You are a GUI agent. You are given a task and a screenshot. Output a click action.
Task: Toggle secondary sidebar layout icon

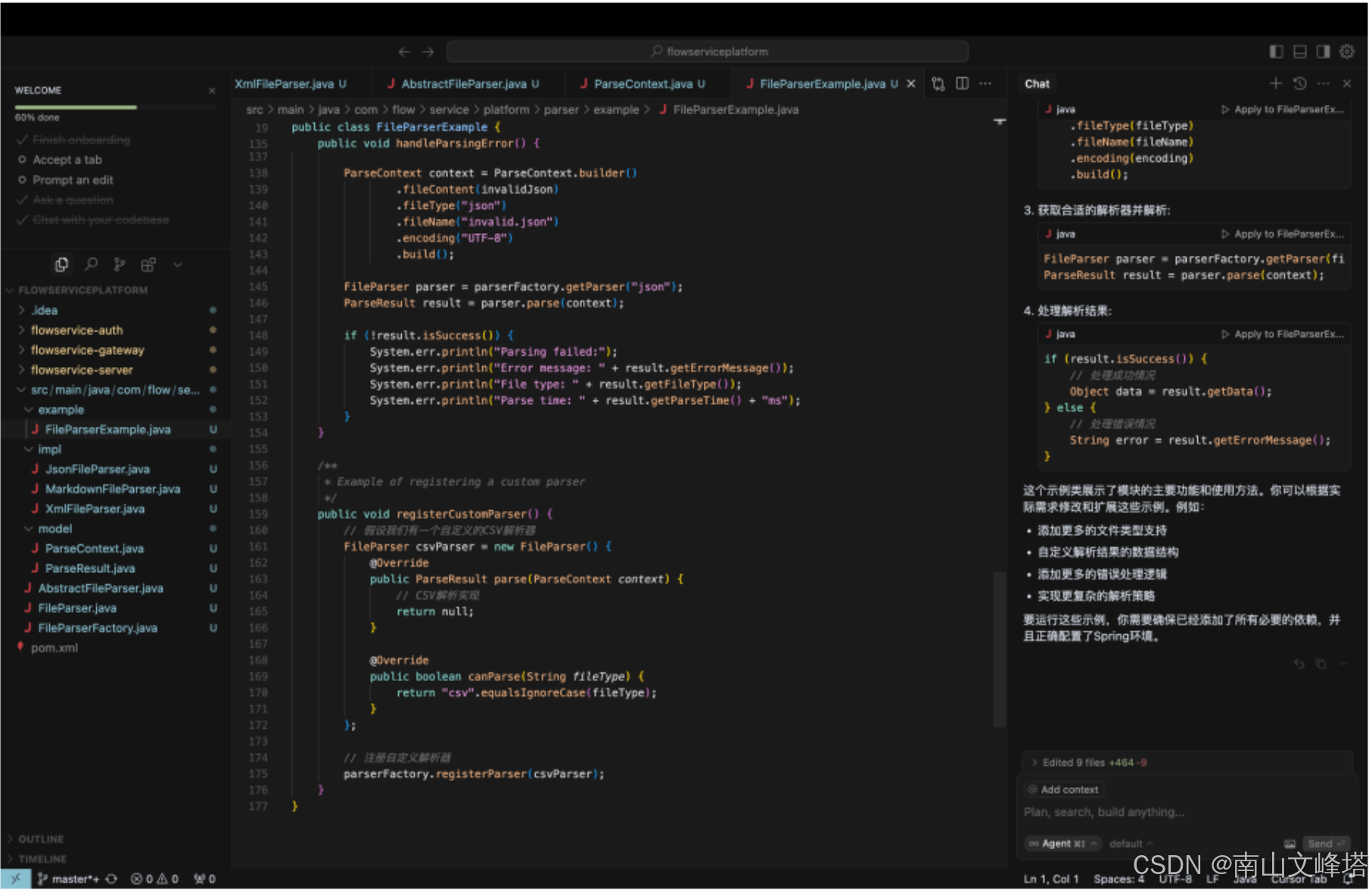(1324, 51)
